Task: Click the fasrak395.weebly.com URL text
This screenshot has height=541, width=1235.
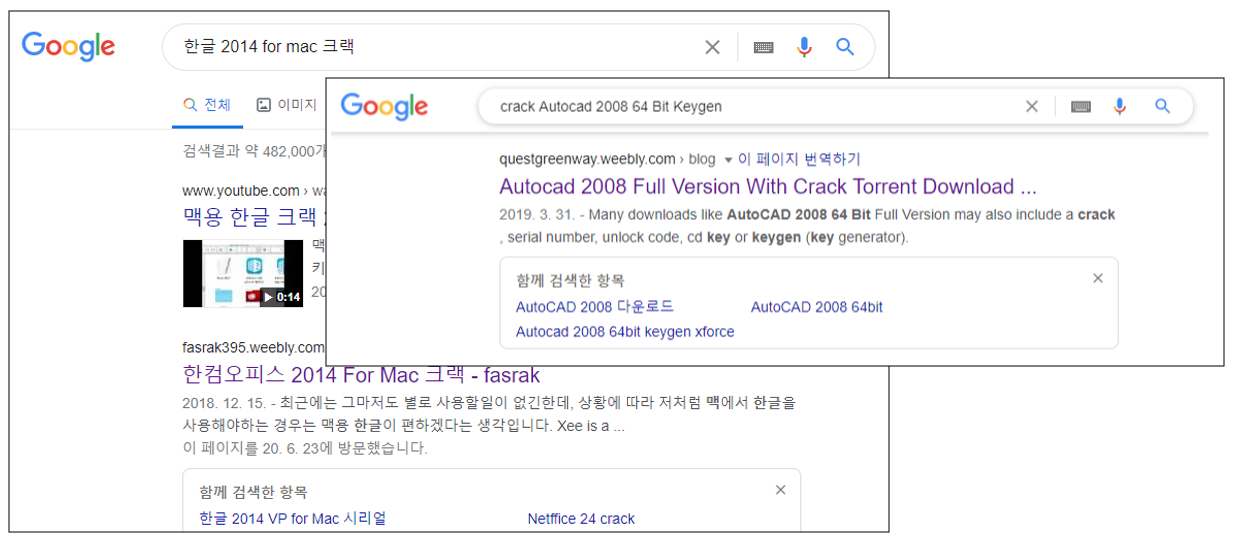Action: pyautogui.click(x=254, y=347)
